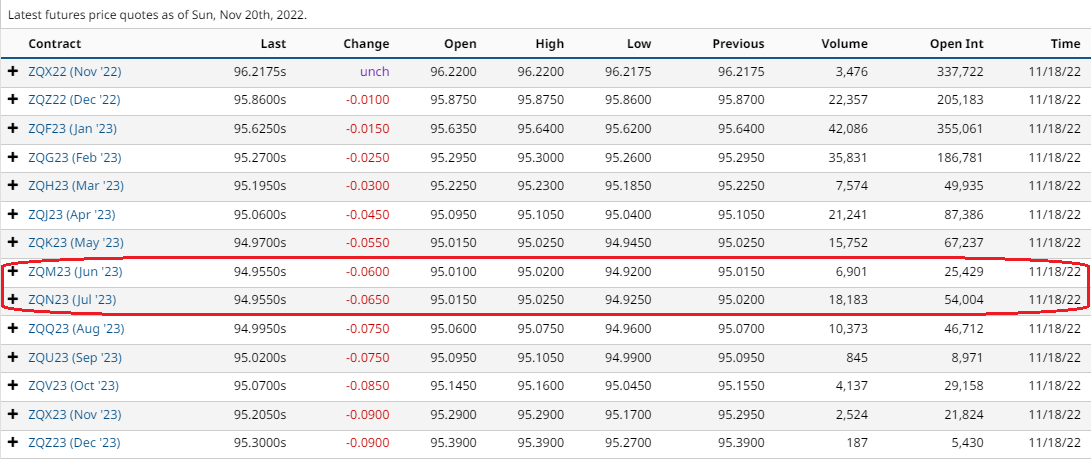This screenshot has height=459, width=1091.
Task: Expand the ZQM23 (Jun '23) row
Action: [x=13, y=272]
